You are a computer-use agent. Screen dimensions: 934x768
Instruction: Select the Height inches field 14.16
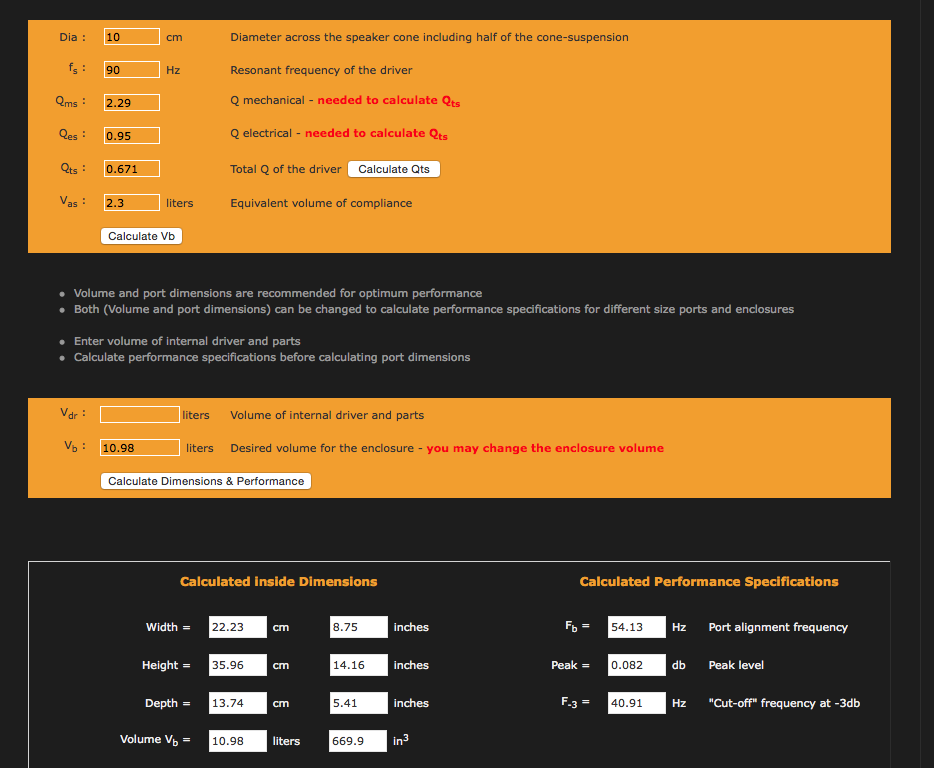click(359, 665)
